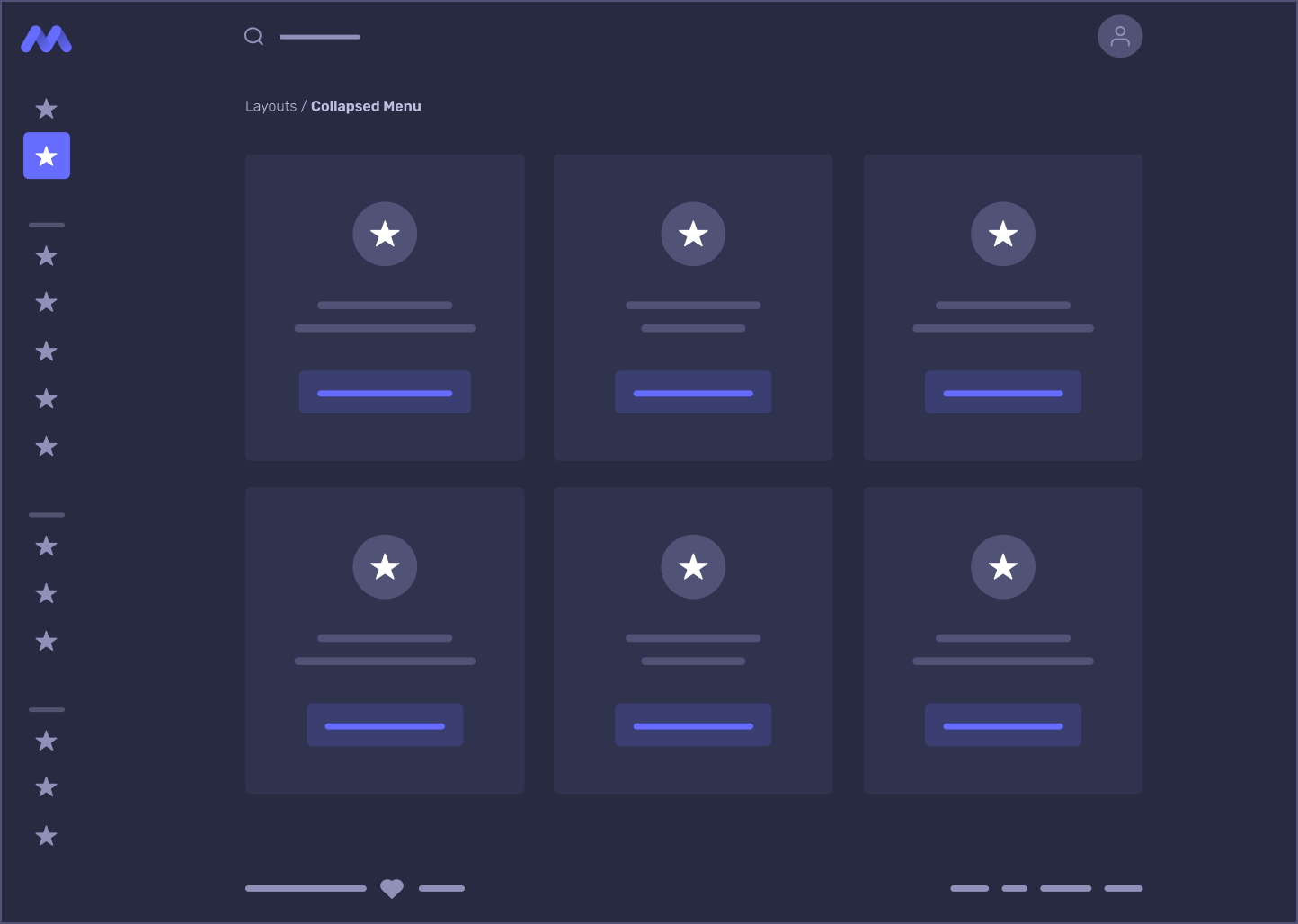Click the M logo in the sidebar header
The width and height of the screenshot is (1298, 924).
tap(47, 40)
